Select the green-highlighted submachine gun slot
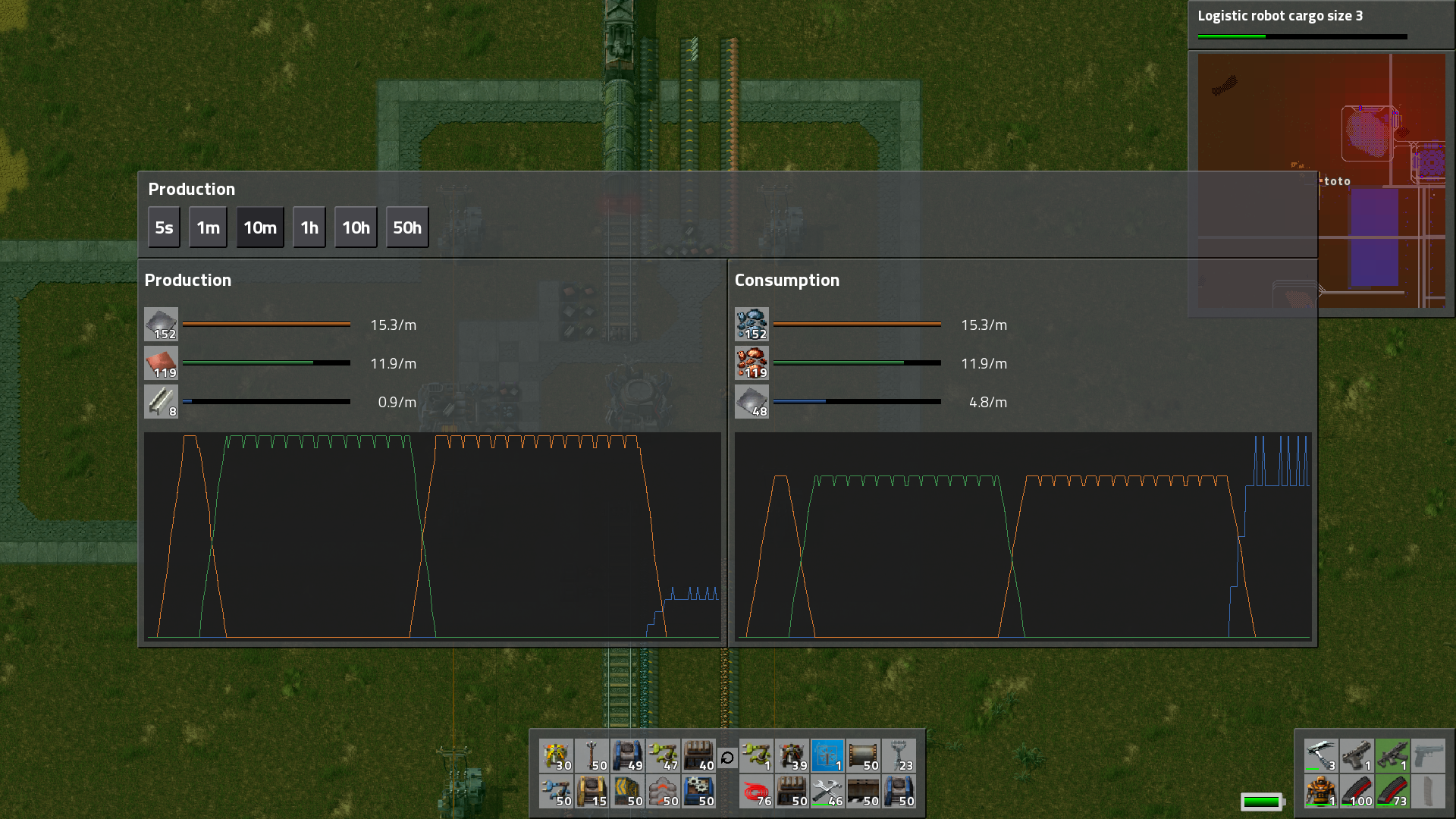 (1392, 756)
